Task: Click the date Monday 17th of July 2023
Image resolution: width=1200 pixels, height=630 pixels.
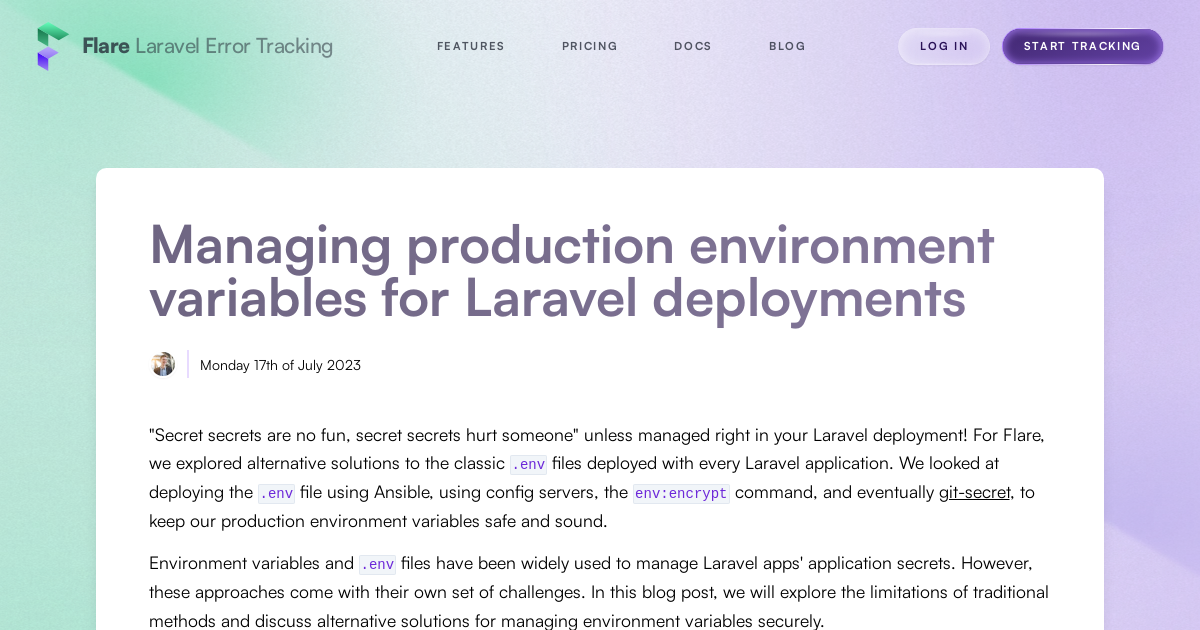Action: point(280,365)
